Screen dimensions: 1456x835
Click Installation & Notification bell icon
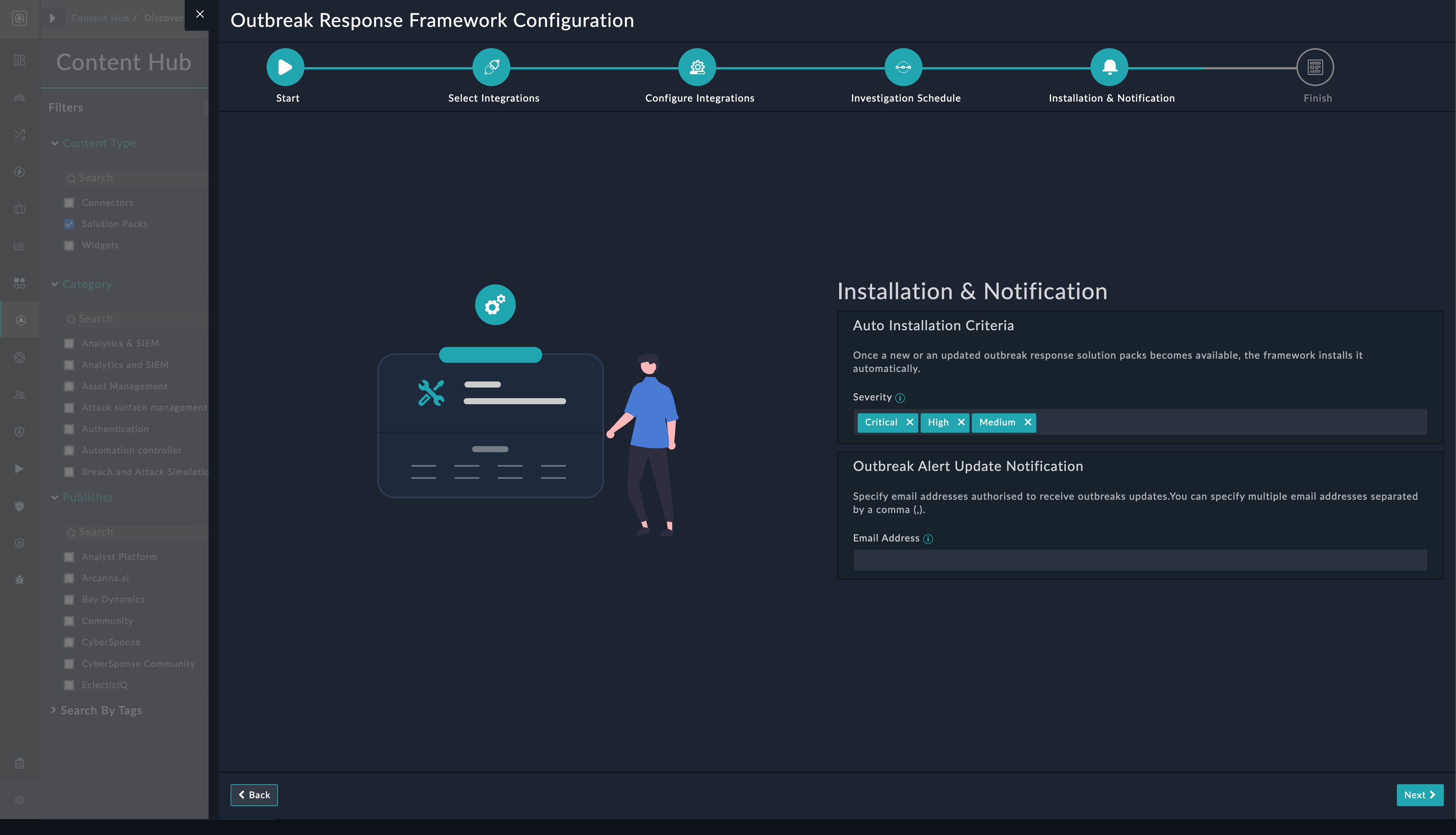pyautogui.click(x=1110, y=67)
